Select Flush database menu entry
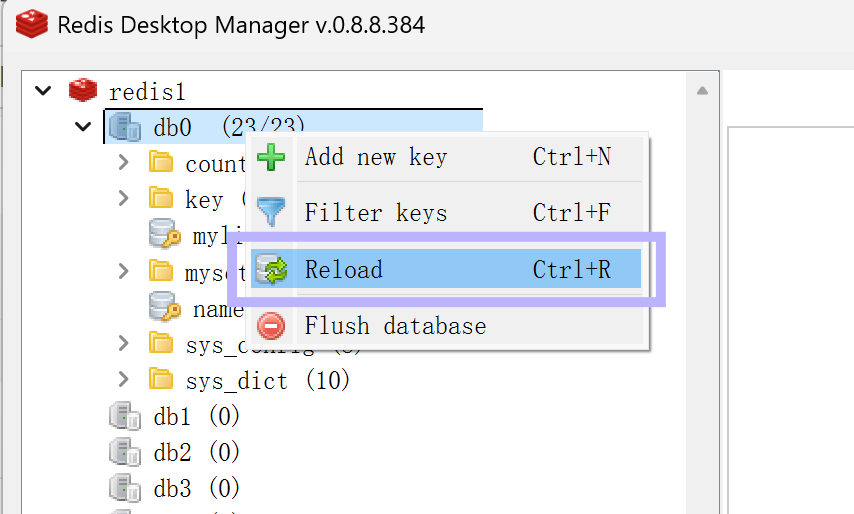 coord(446,326)
